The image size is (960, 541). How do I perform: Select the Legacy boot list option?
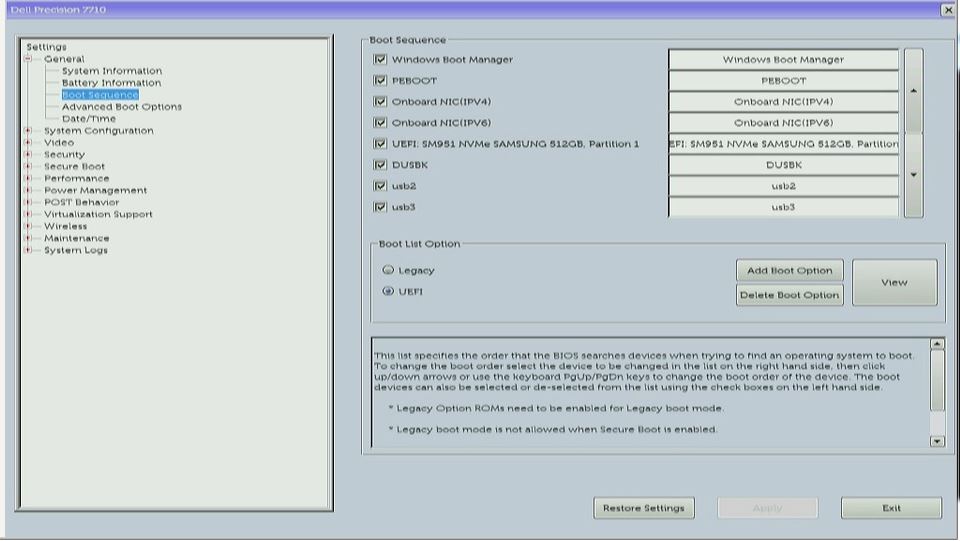tap(388, 270)
